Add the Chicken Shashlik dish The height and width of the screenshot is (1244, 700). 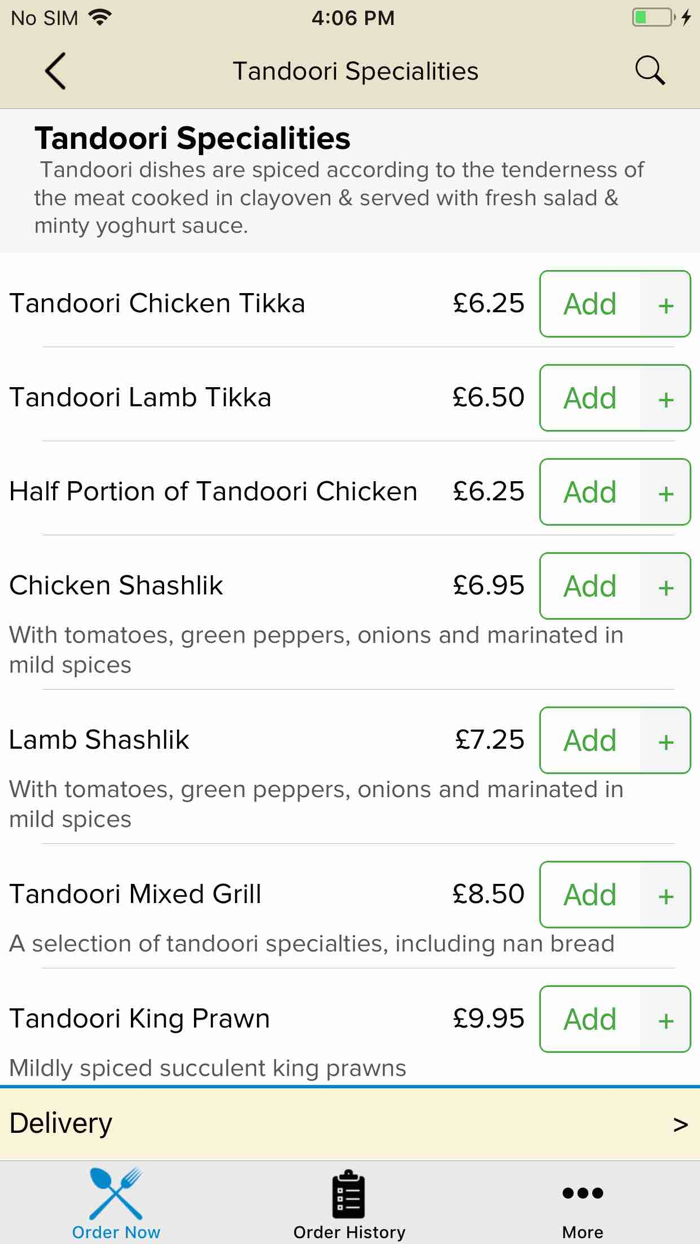[x=590, y=586]
